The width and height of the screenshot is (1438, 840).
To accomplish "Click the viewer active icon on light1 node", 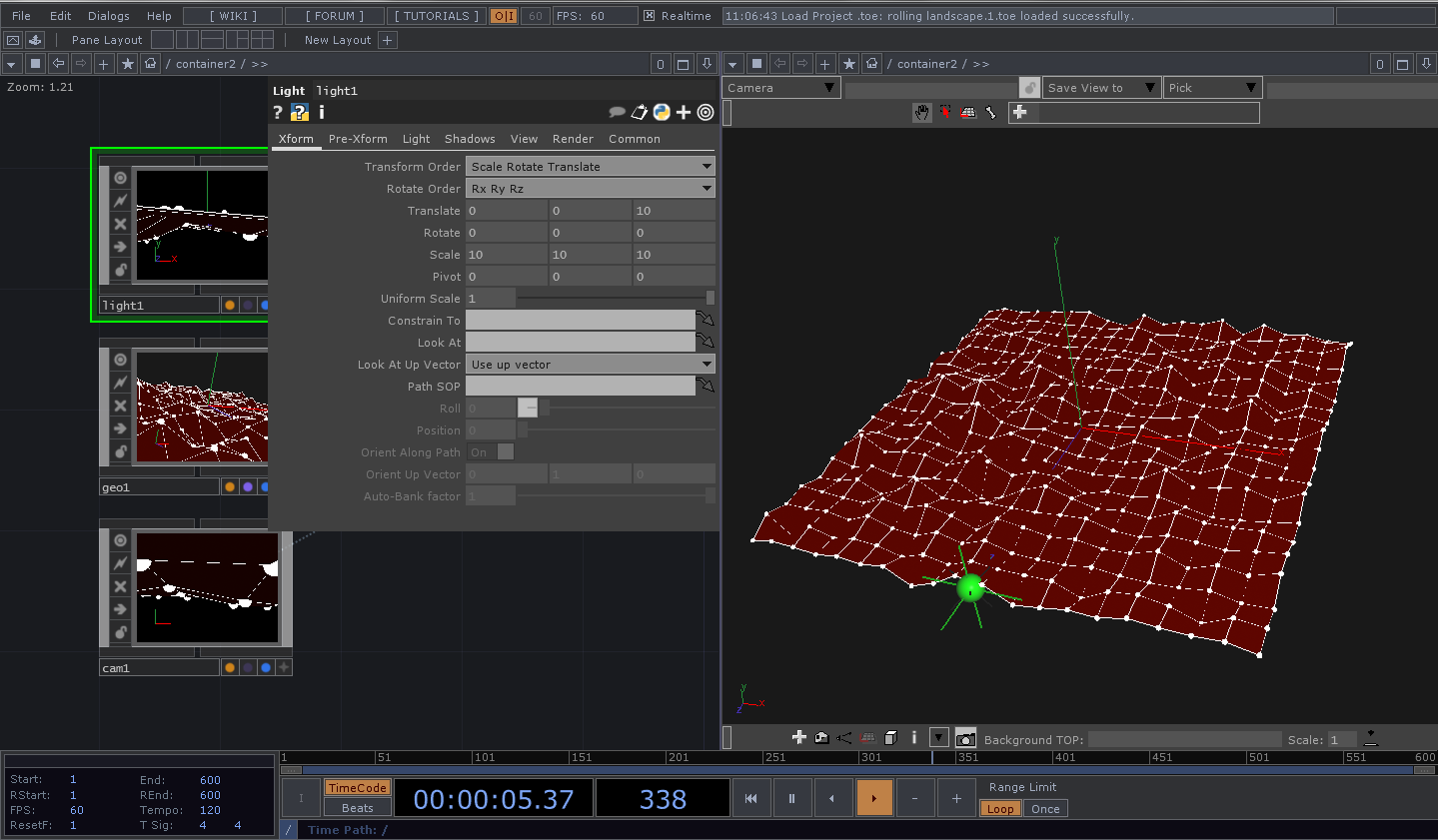I will coord(120,178).
